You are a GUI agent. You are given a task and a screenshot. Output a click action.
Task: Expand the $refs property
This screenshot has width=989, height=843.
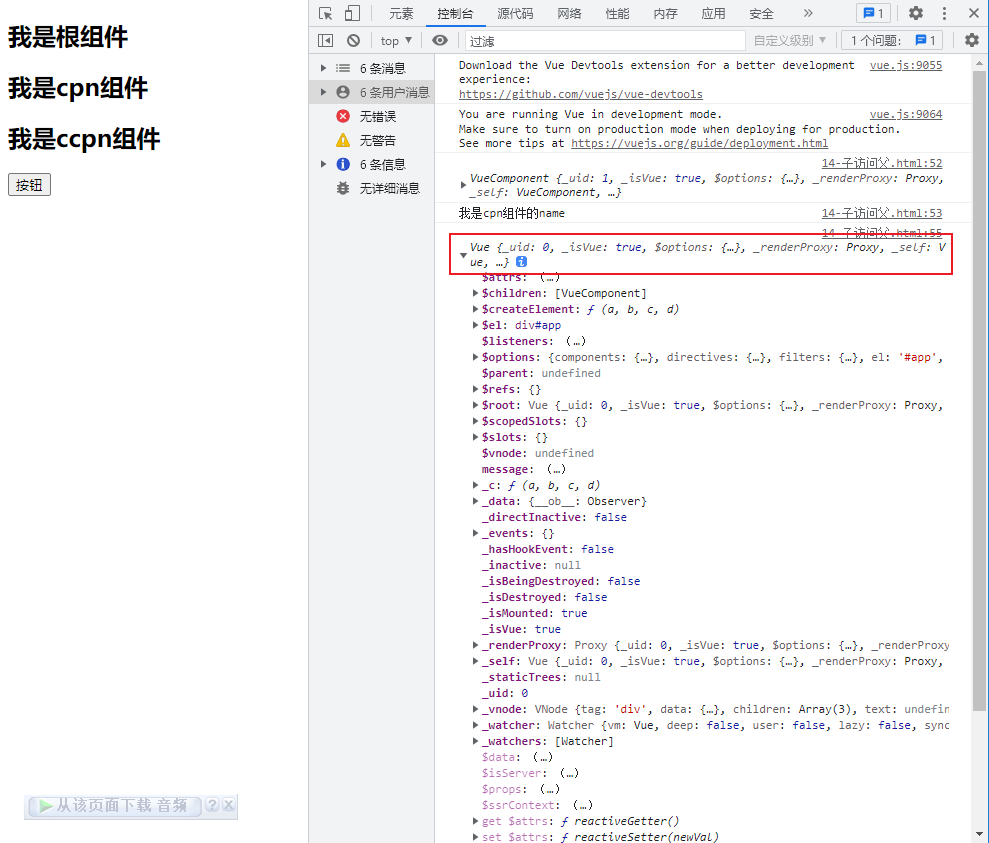pos(476,389)
